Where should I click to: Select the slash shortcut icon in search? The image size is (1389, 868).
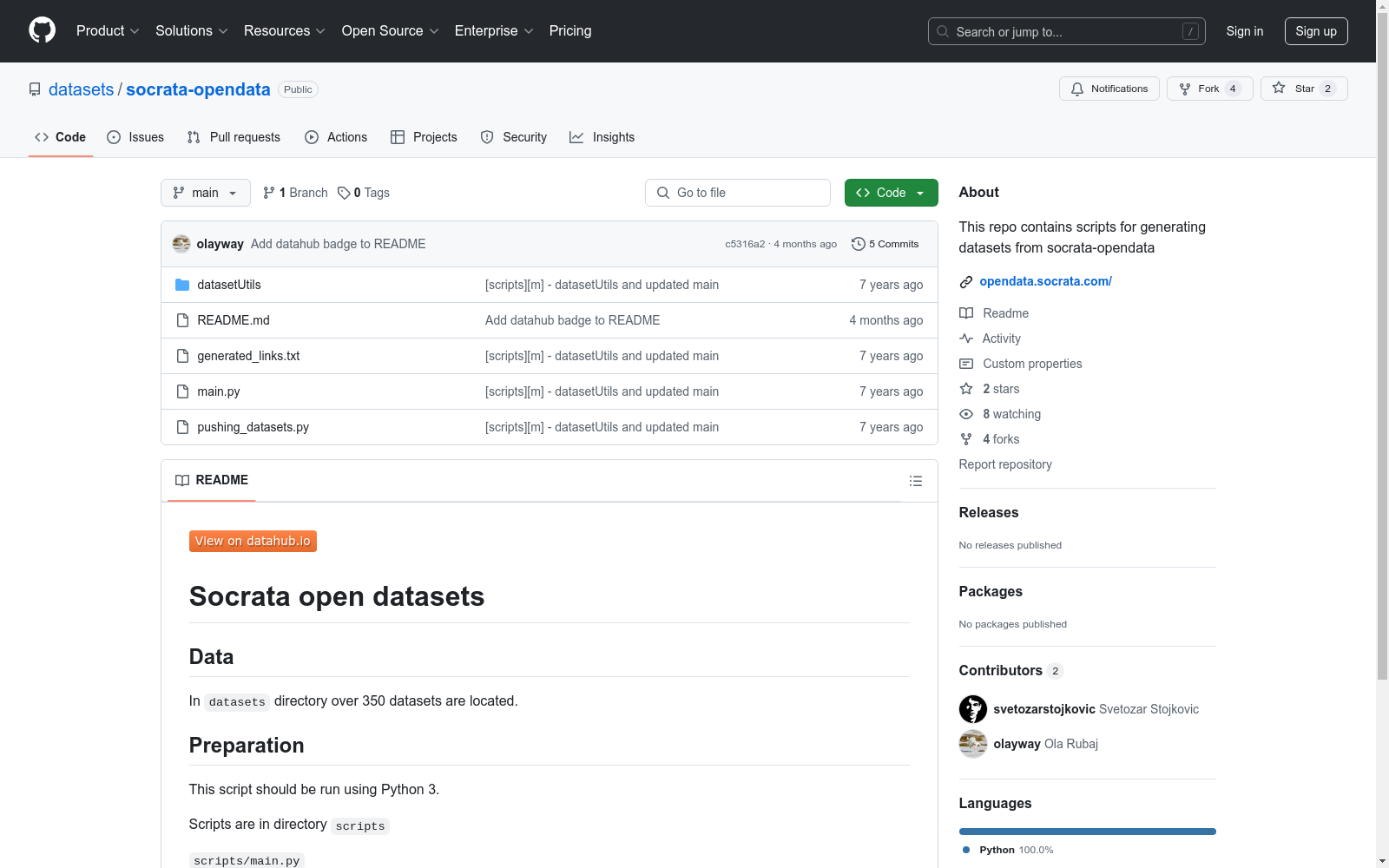(x=1190, y=31)
